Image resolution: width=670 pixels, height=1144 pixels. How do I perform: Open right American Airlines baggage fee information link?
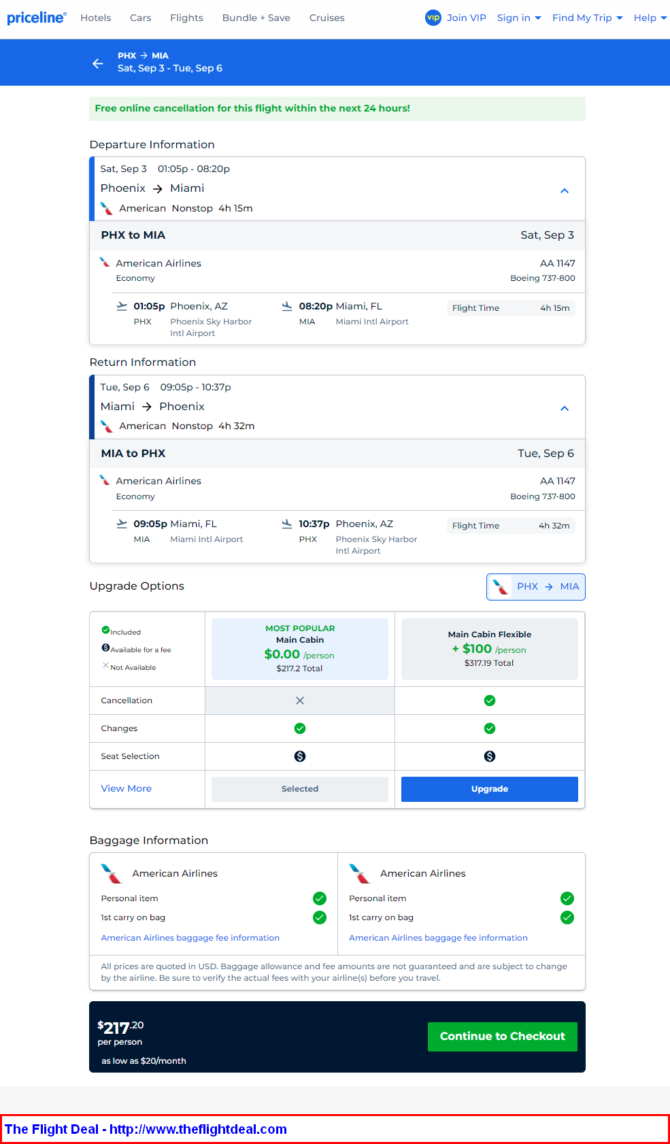[x=438, y=938]
